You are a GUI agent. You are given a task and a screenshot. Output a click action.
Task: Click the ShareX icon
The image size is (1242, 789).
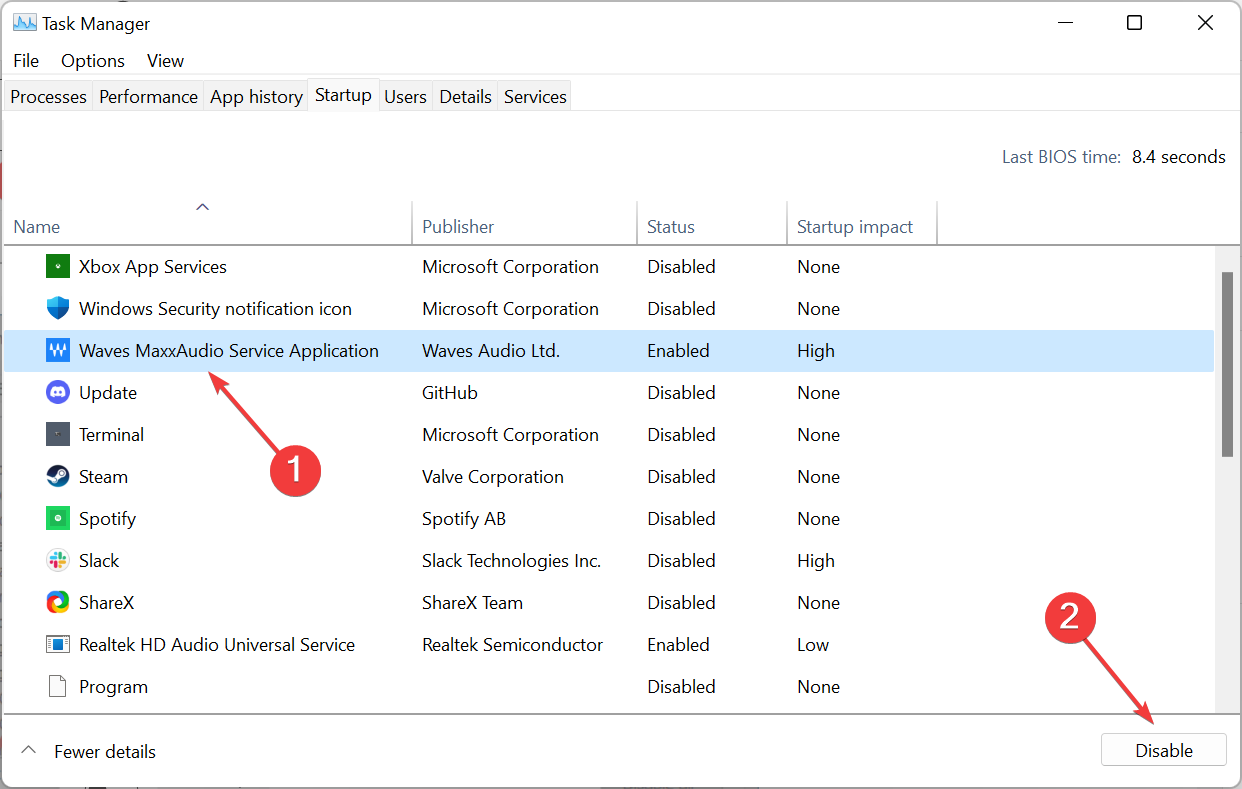pos(59,603)
